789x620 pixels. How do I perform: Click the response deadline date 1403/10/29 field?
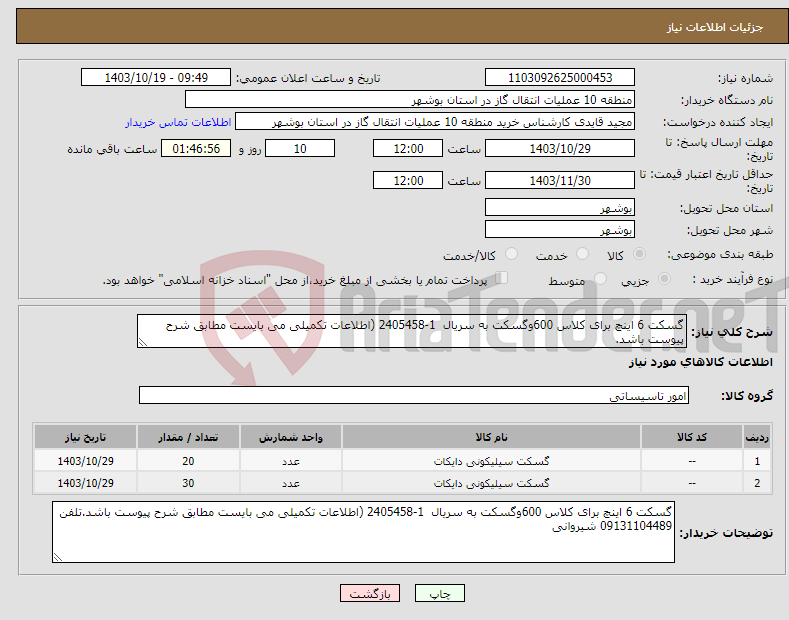pyautogui.click(x=560, y=148)
